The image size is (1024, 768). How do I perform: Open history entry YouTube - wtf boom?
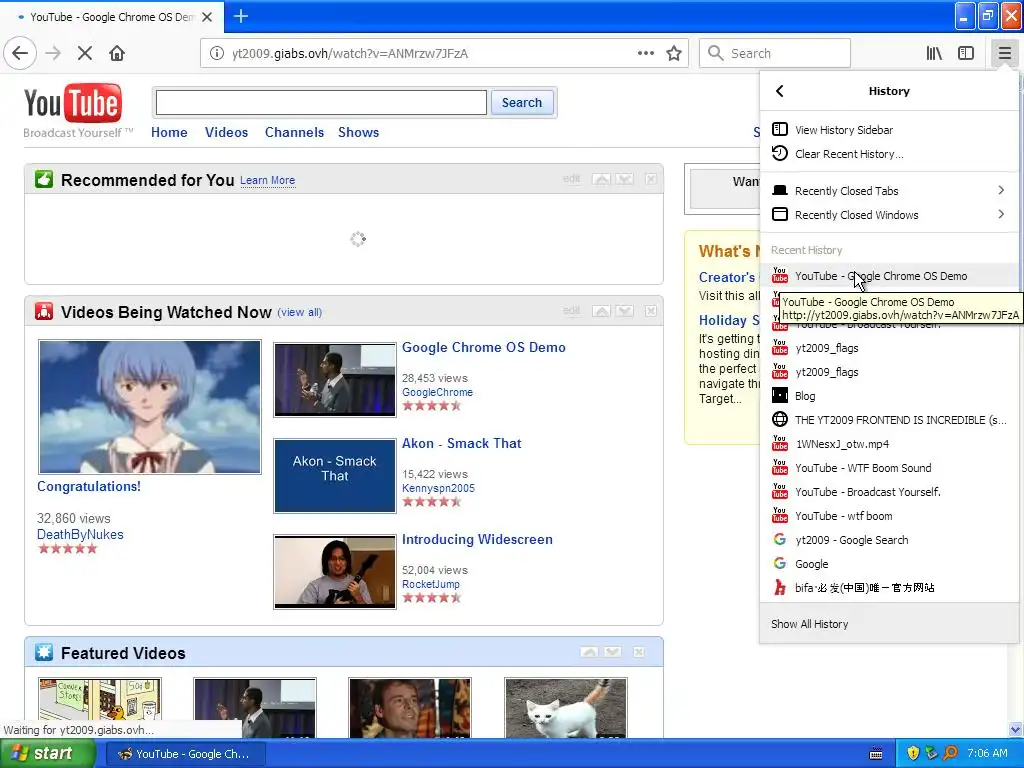click(889, 516)
